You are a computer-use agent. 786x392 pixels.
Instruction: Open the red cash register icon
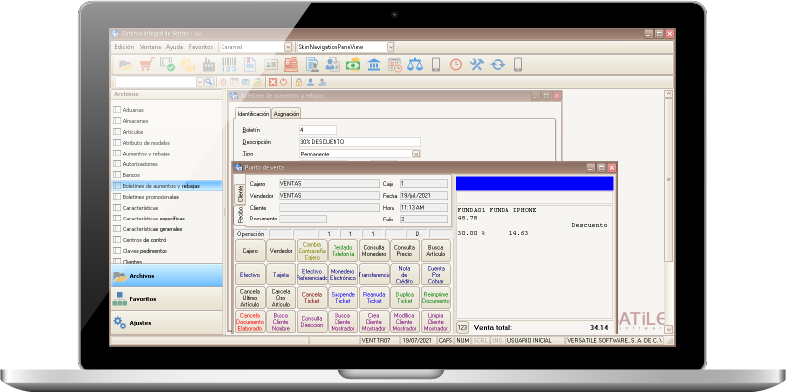pos(291,65)
